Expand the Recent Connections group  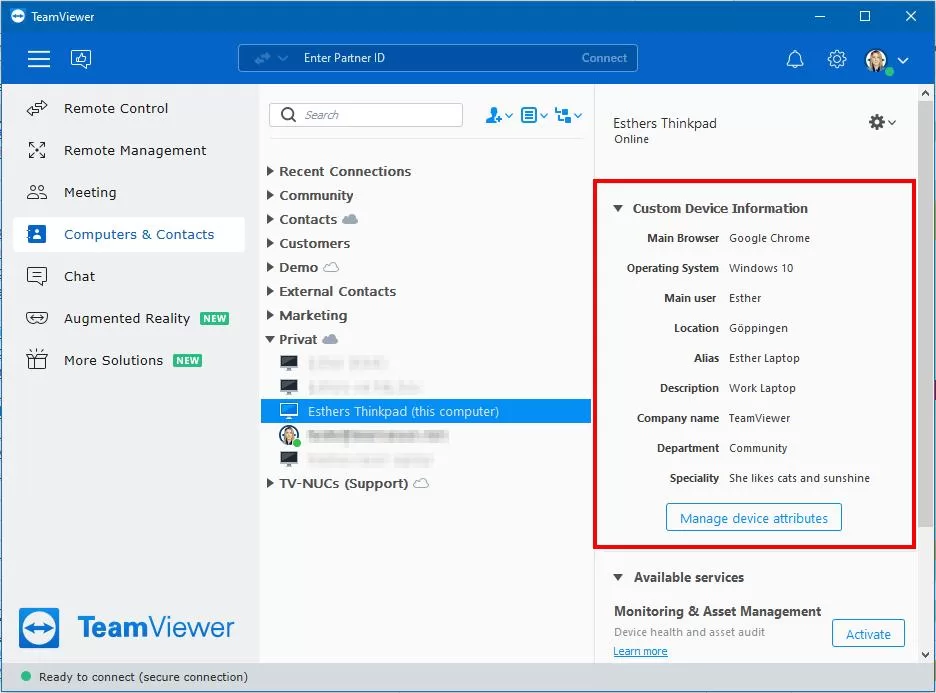[x=344, y=171]
